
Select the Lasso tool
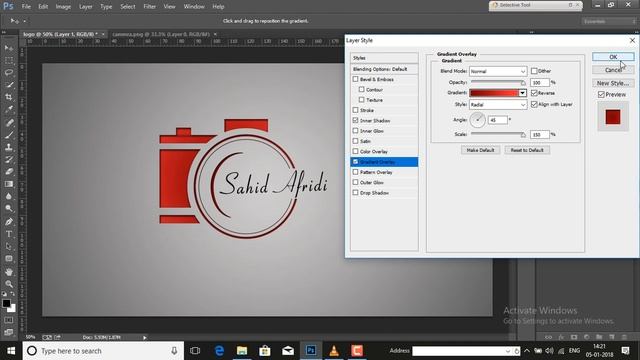point(9,73)
